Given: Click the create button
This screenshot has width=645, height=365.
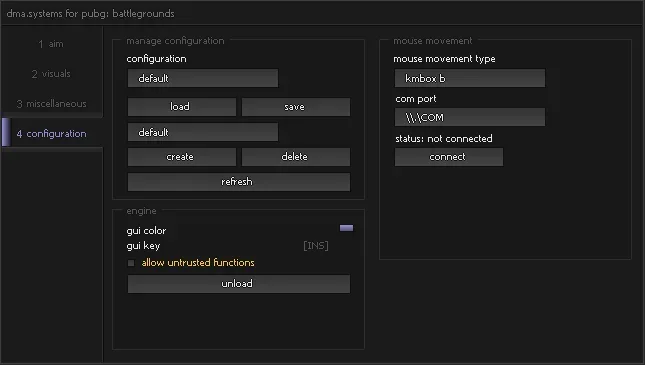Looking at the screenshot, I should point(182,157).
